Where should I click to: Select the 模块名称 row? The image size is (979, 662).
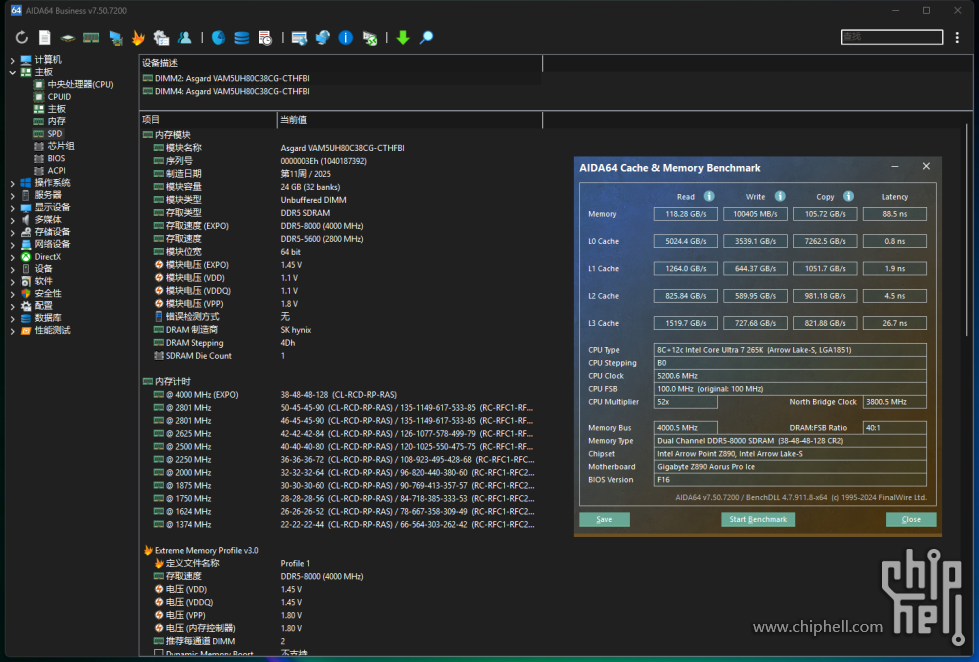(x=341, y=148)
